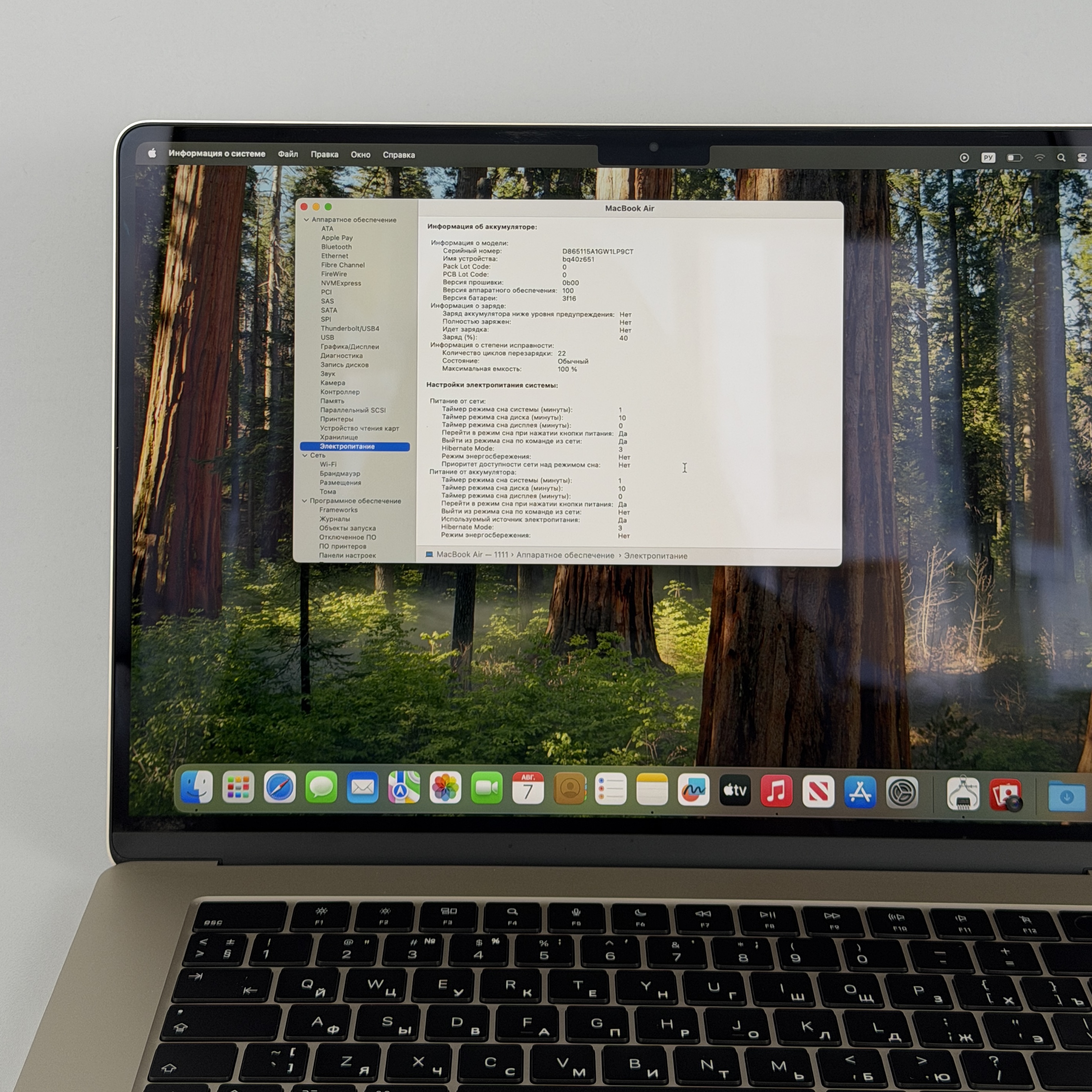Open the Mail app in the Dock

tap(362, 788)
